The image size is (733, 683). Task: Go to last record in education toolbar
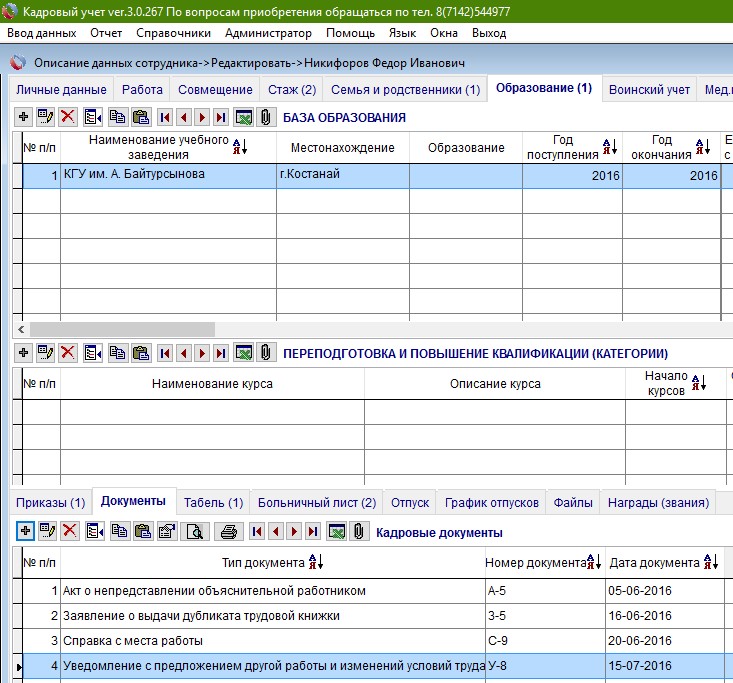tap(221, 117)
